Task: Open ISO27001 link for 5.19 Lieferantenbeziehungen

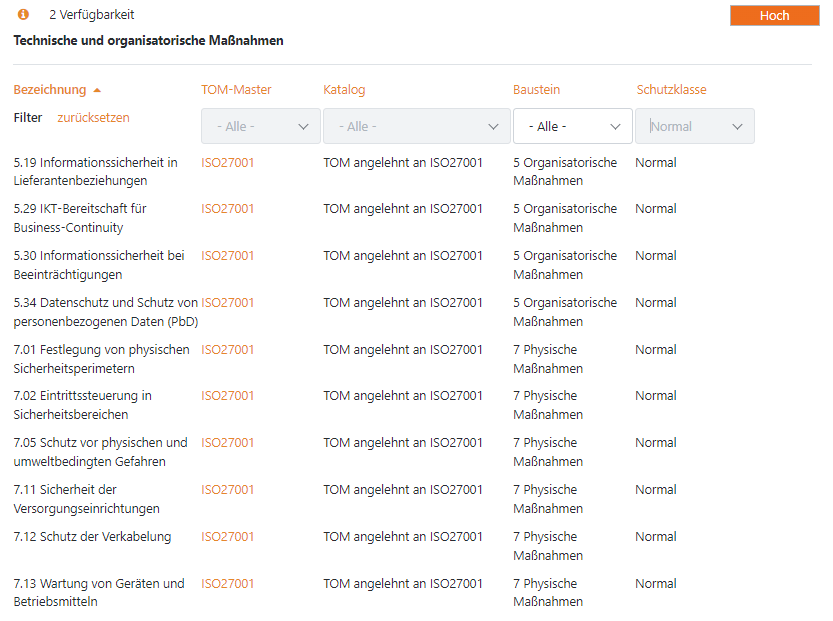Action: click(x=228, y=163)
